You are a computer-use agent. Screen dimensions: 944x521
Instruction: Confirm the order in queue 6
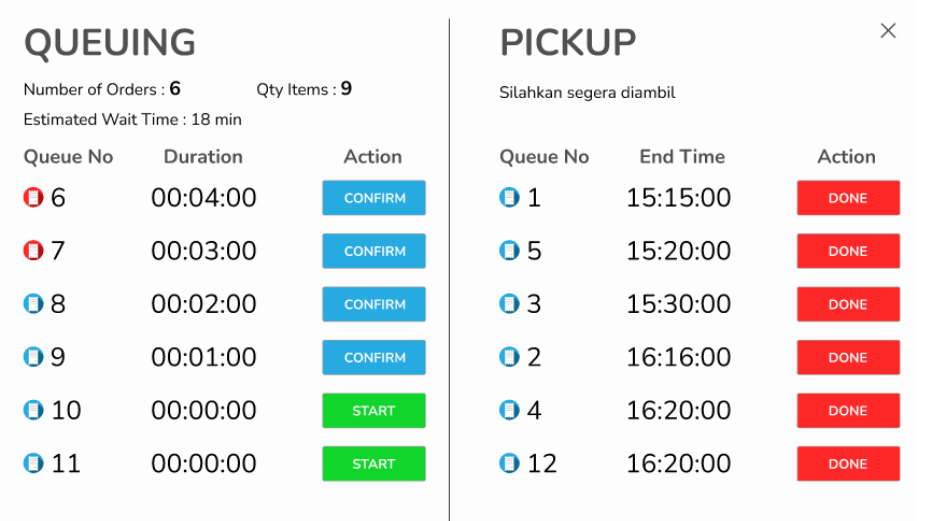[374, 198]
